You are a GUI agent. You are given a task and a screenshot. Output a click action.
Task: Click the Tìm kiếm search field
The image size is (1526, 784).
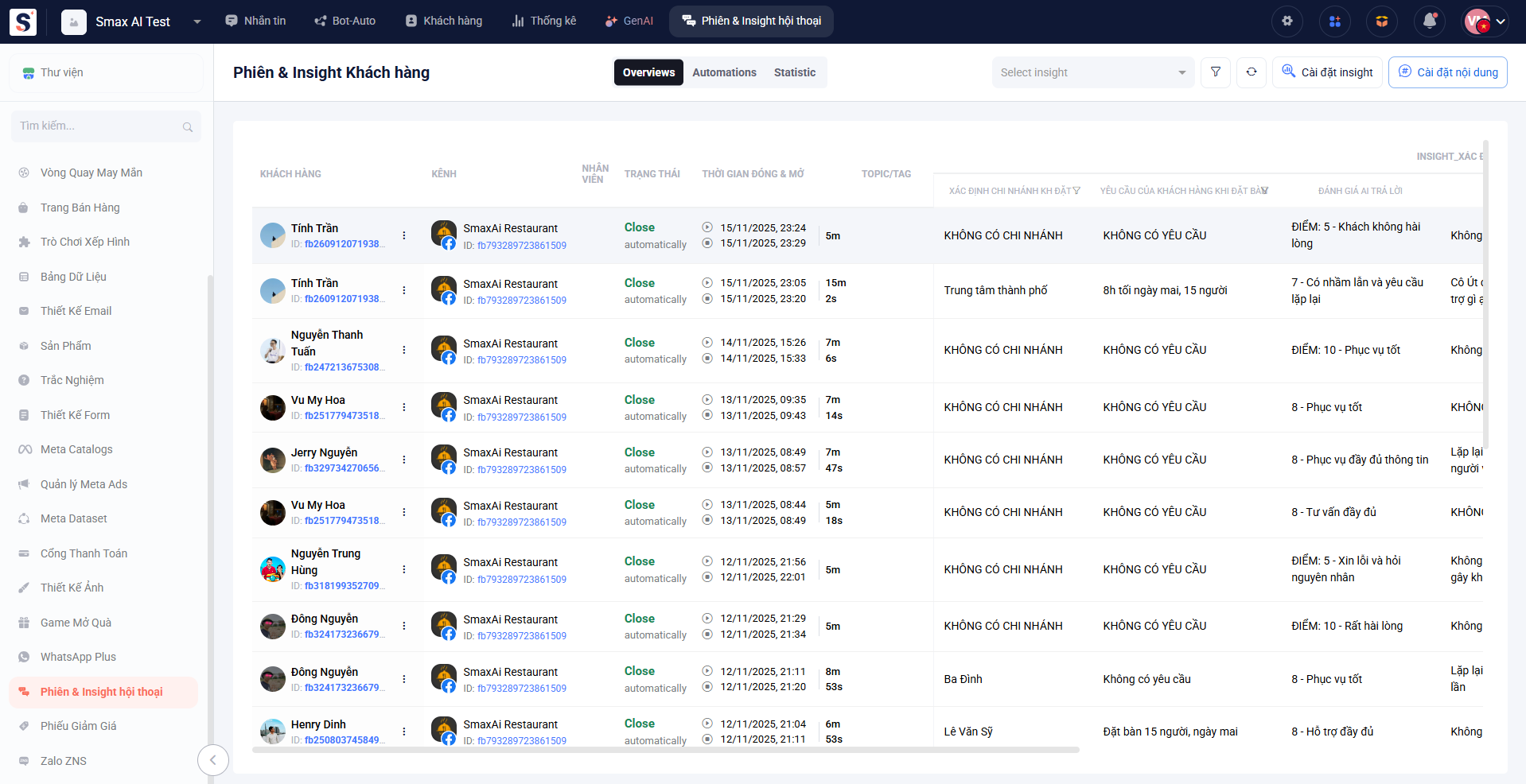(x=99, y=126)
